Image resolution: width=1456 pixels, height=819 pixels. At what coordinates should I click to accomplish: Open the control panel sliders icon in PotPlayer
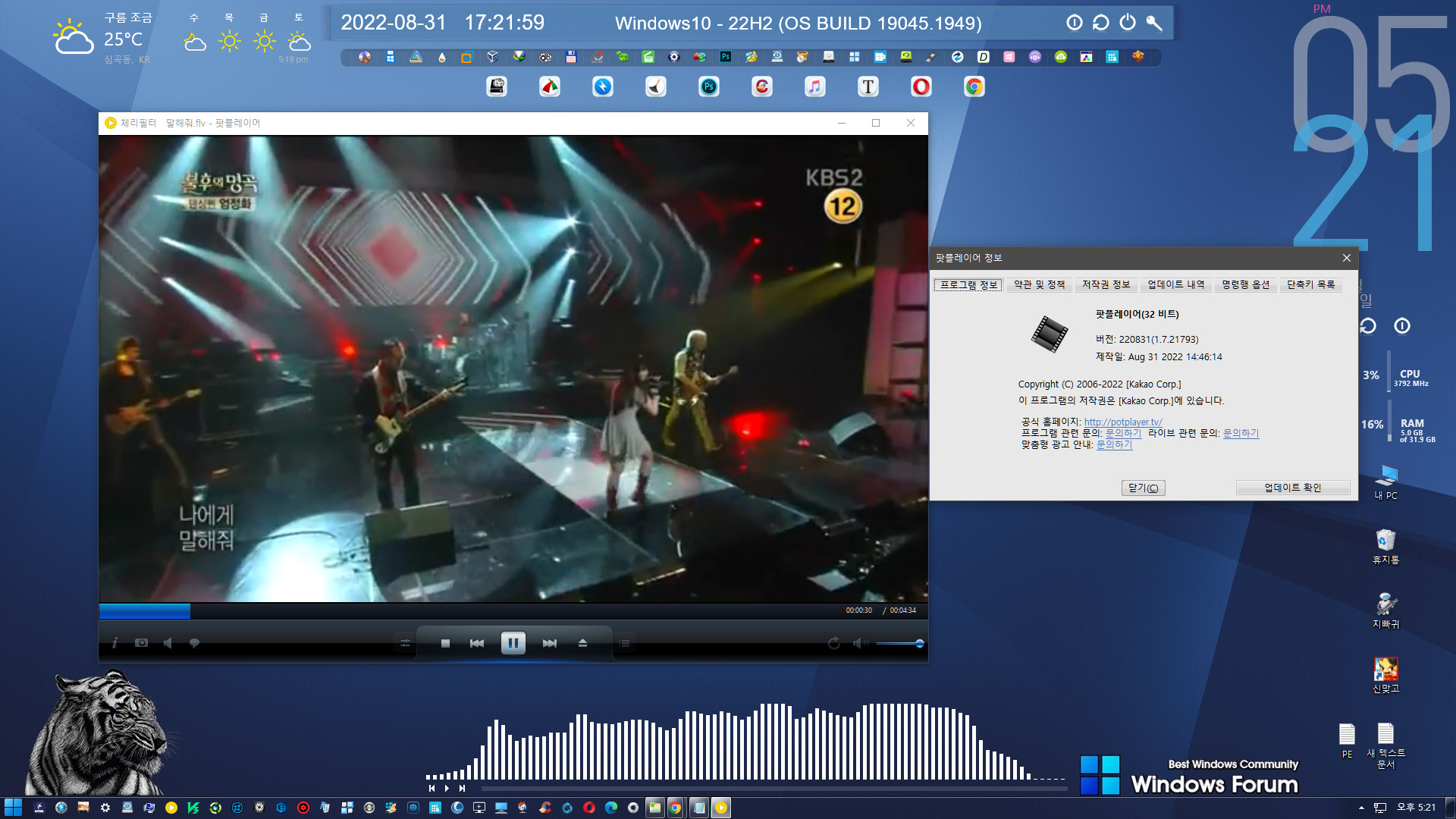(405, 643)
